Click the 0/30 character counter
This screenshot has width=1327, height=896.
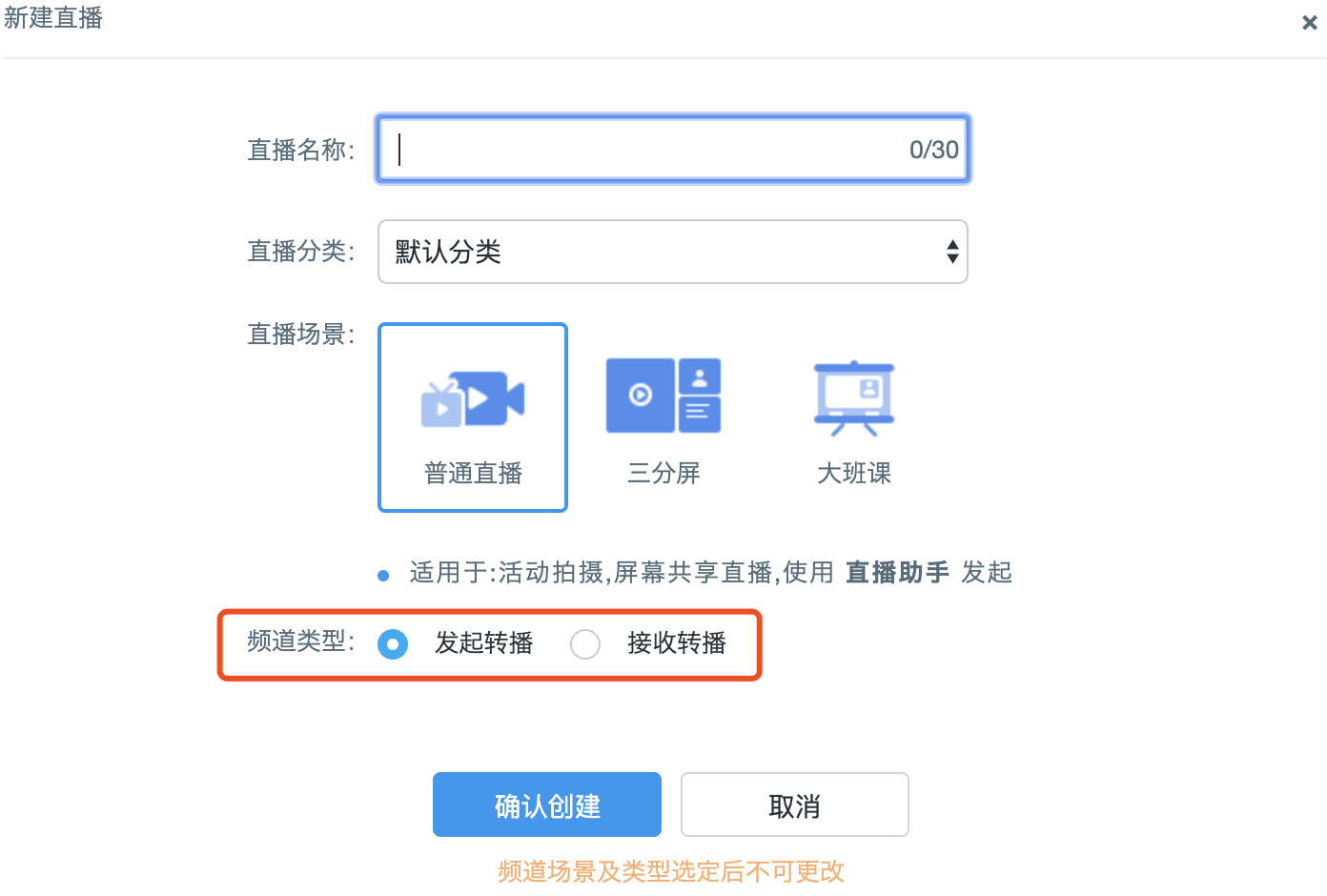[934, 150]
